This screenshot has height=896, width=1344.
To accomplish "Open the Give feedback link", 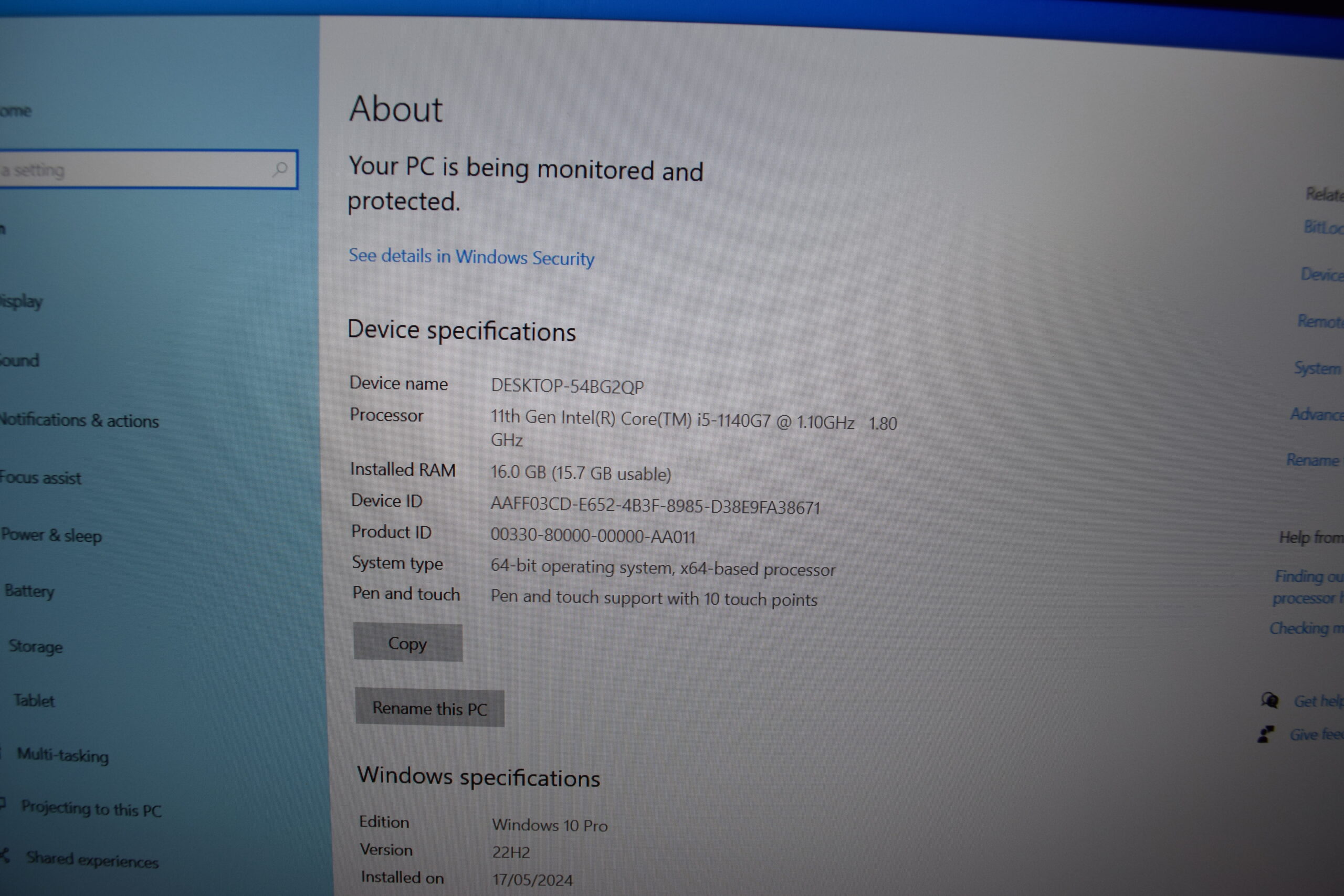I will pyautogui.click(x=1317, y=734).
